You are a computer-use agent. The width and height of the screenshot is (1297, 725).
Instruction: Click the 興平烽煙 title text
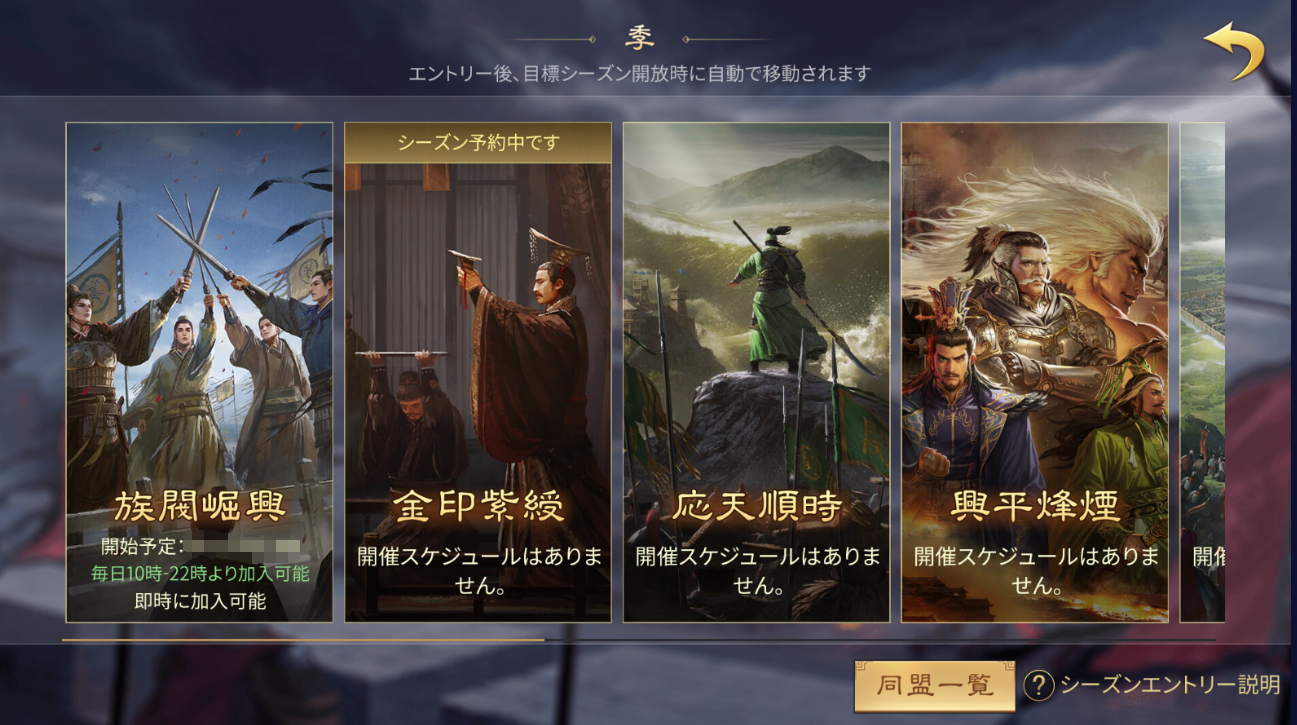[x=1035, y=508]
